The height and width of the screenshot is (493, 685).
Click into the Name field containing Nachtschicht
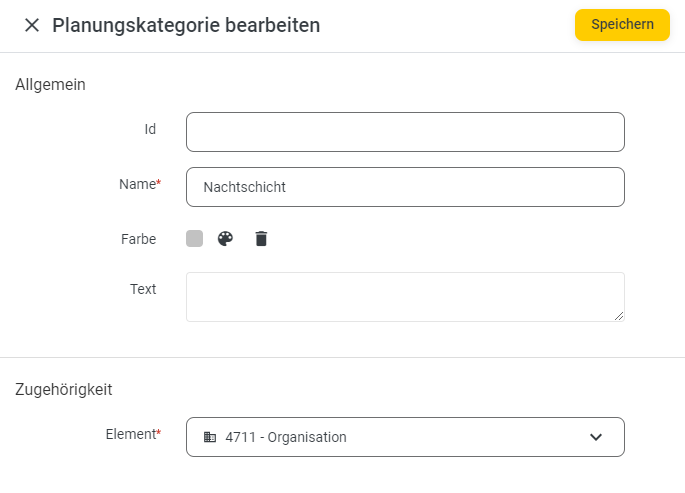[x=405, y=187]
